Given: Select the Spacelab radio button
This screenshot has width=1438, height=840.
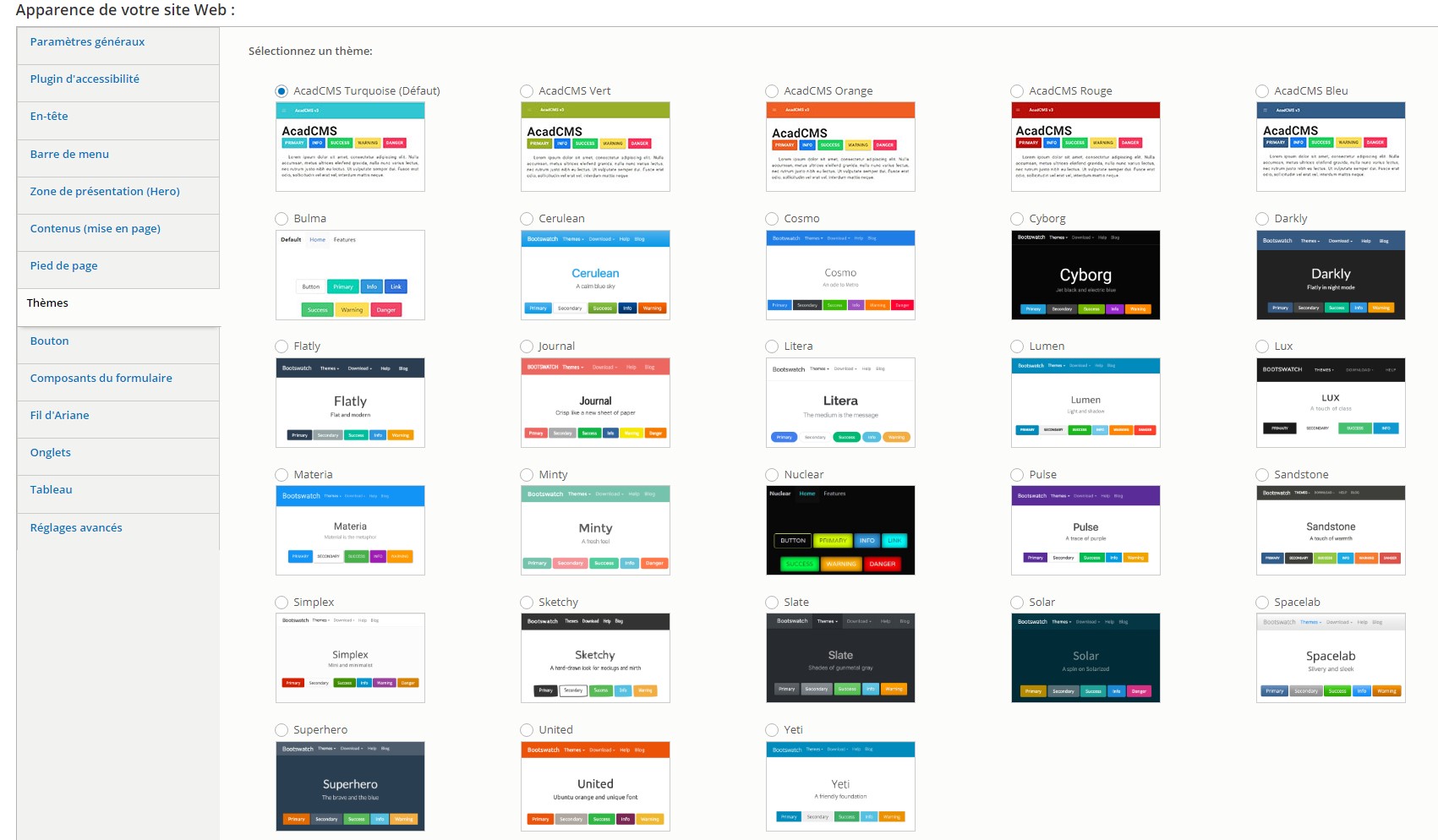Looking at the screenshot, I should point(1262,603).
